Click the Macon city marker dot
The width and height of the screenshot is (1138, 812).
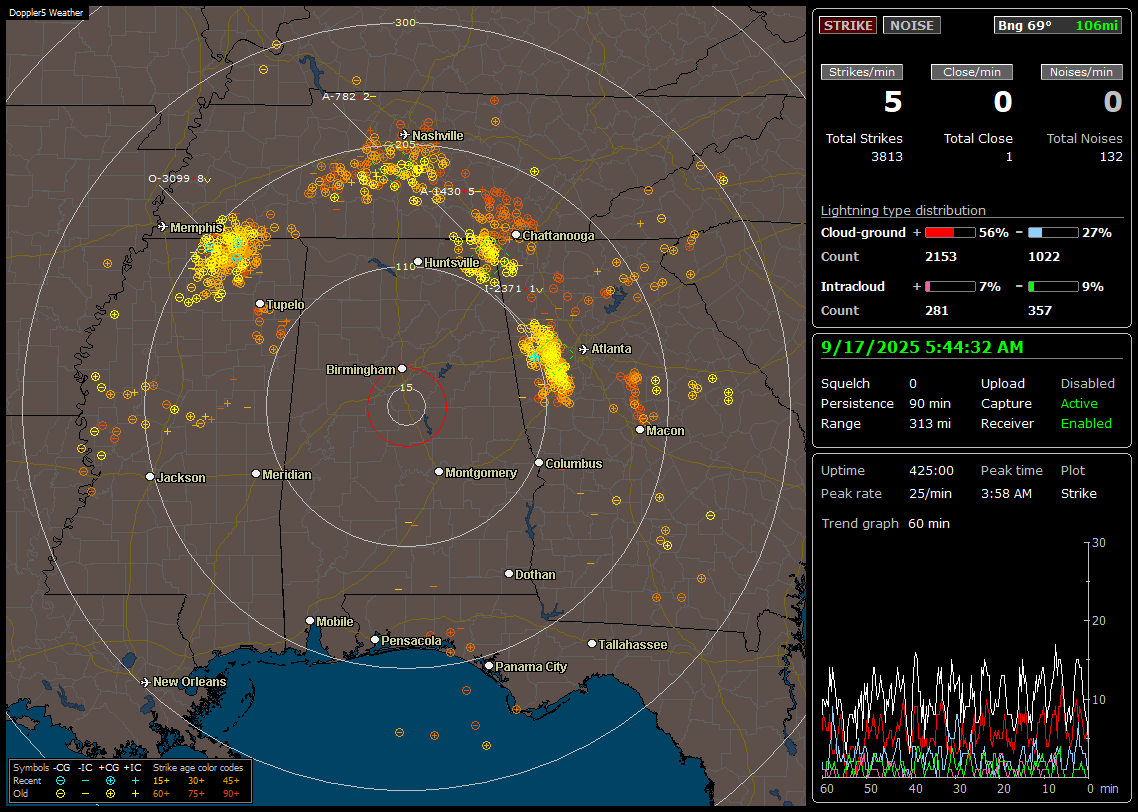[x=639, y=430]
